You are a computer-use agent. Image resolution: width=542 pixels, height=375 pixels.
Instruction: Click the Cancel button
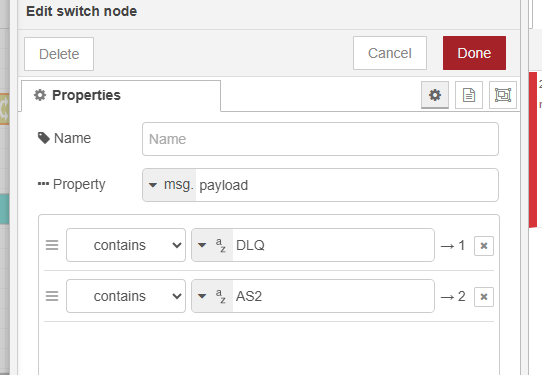390,53
